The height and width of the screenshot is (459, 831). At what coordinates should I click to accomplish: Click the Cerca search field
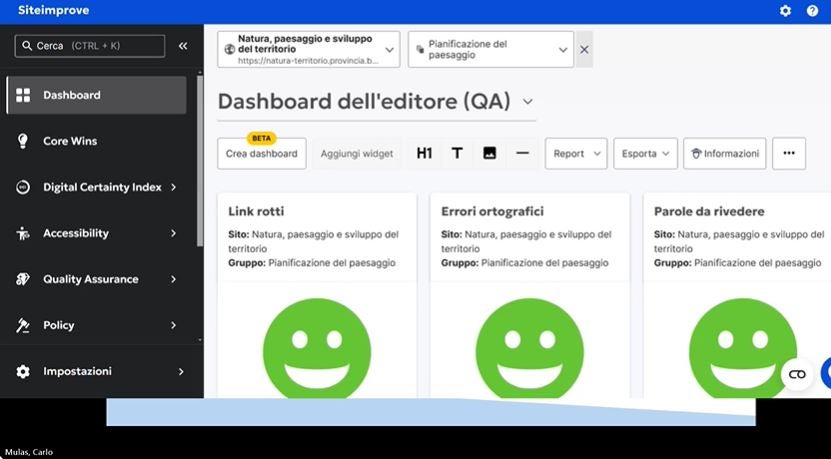pyautogui.click(x=90, y=46)
